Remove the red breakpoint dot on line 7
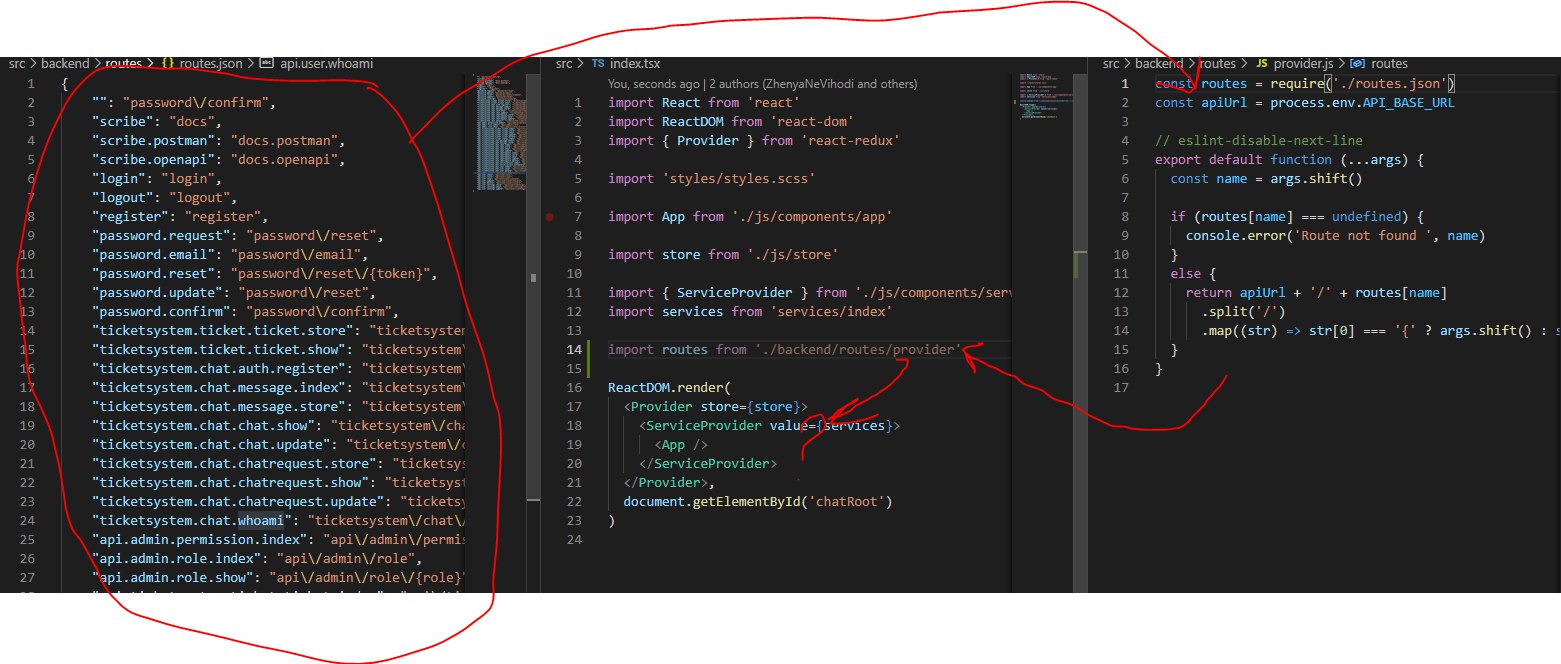 tap(550, 217)
